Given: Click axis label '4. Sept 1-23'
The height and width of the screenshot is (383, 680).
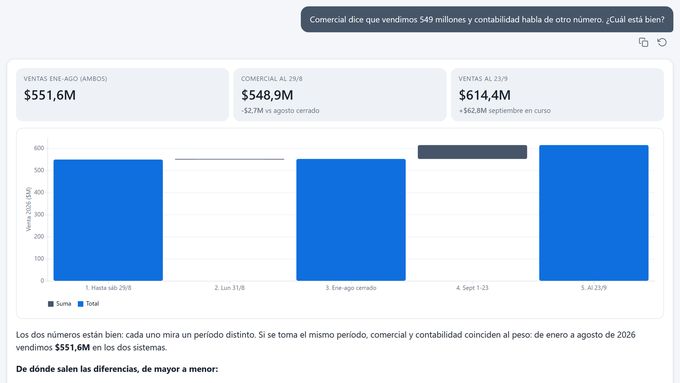Looking at the screenshot, I should tap(472, 288).
